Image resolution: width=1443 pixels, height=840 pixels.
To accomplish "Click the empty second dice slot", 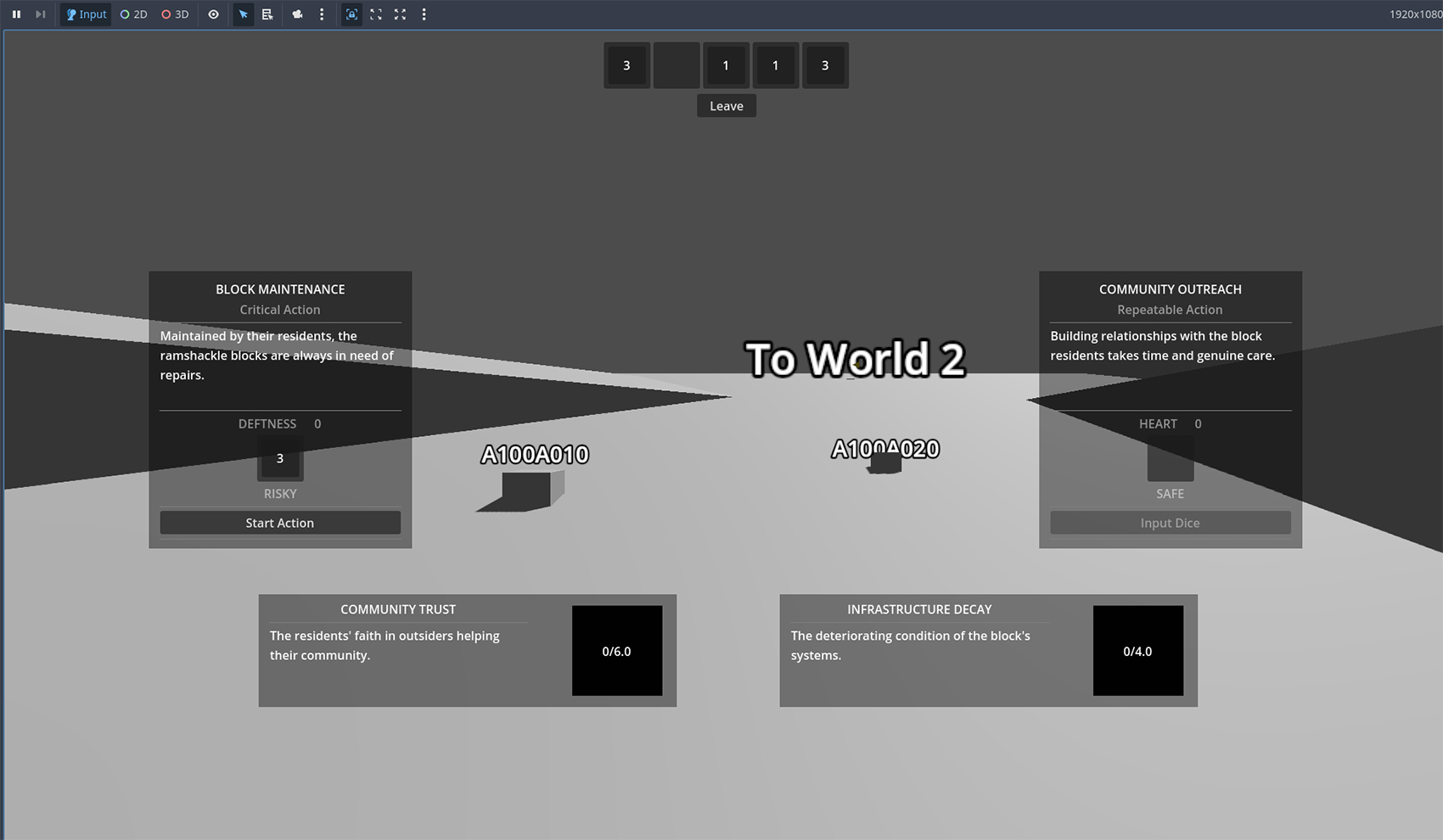I will click(x=677, y=65).
